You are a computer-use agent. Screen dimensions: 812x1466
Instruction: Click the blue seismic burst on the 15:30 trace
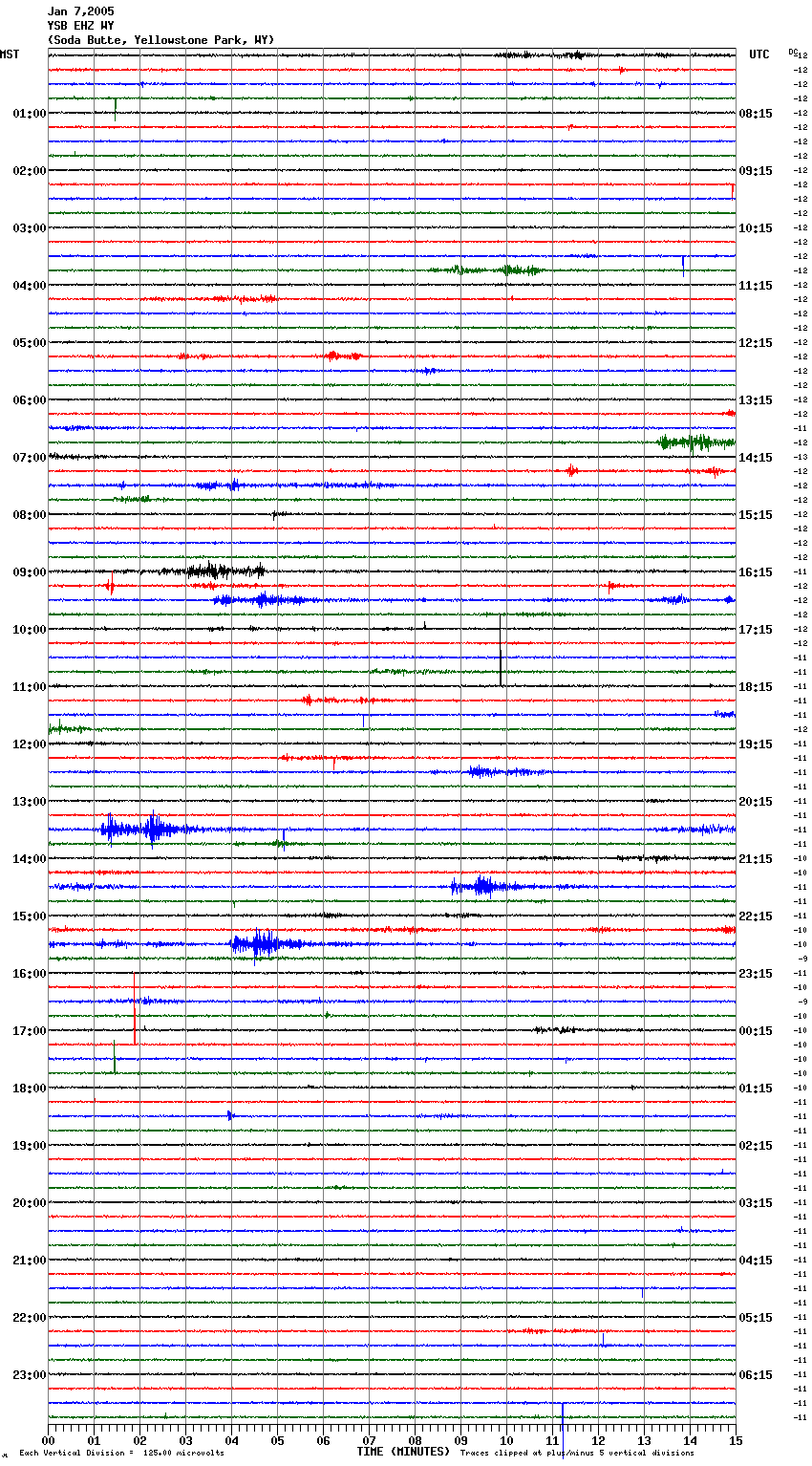tap(256, 944)
